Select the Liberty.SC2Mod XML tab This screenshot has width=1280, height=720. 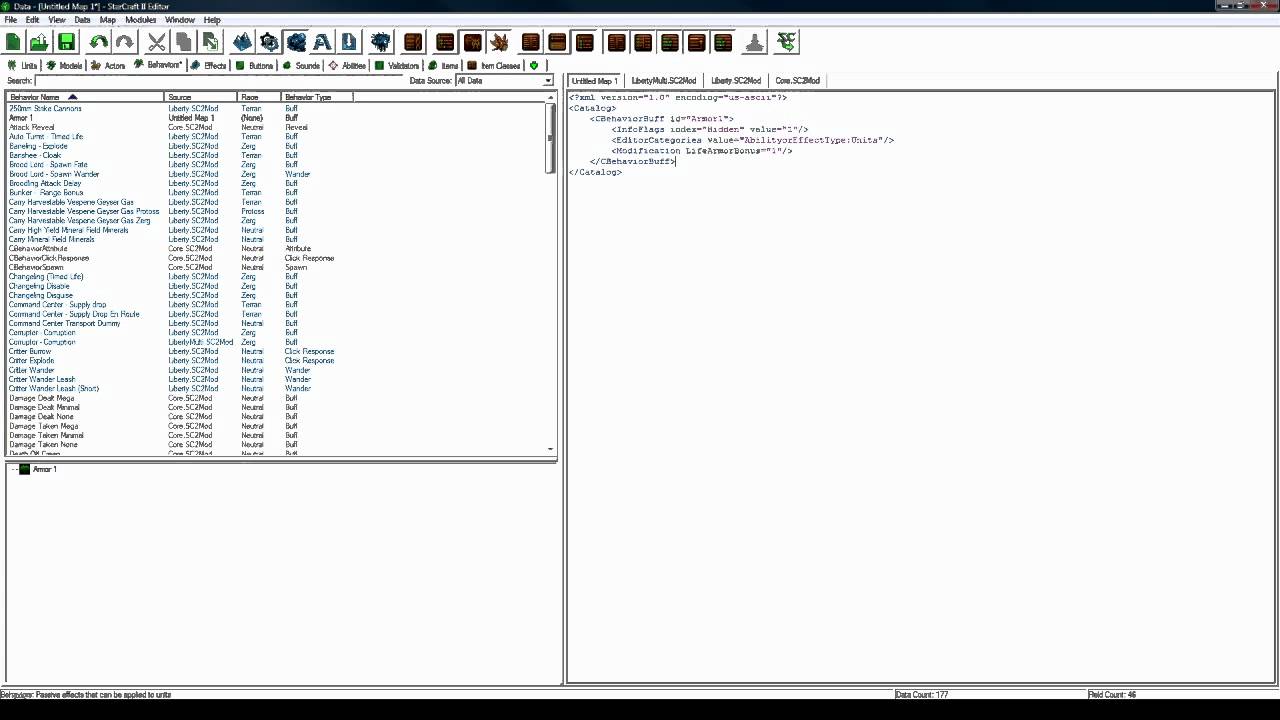736,81
